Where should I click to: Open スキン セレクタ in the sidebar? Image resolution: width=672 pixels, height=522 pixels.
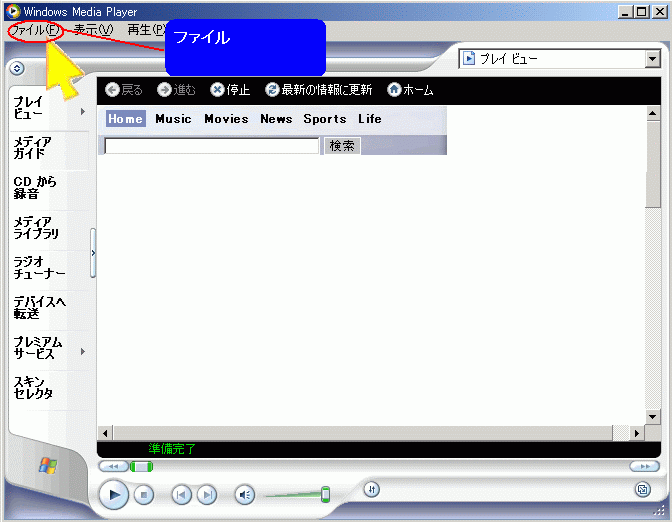click(x=33, y=387)
